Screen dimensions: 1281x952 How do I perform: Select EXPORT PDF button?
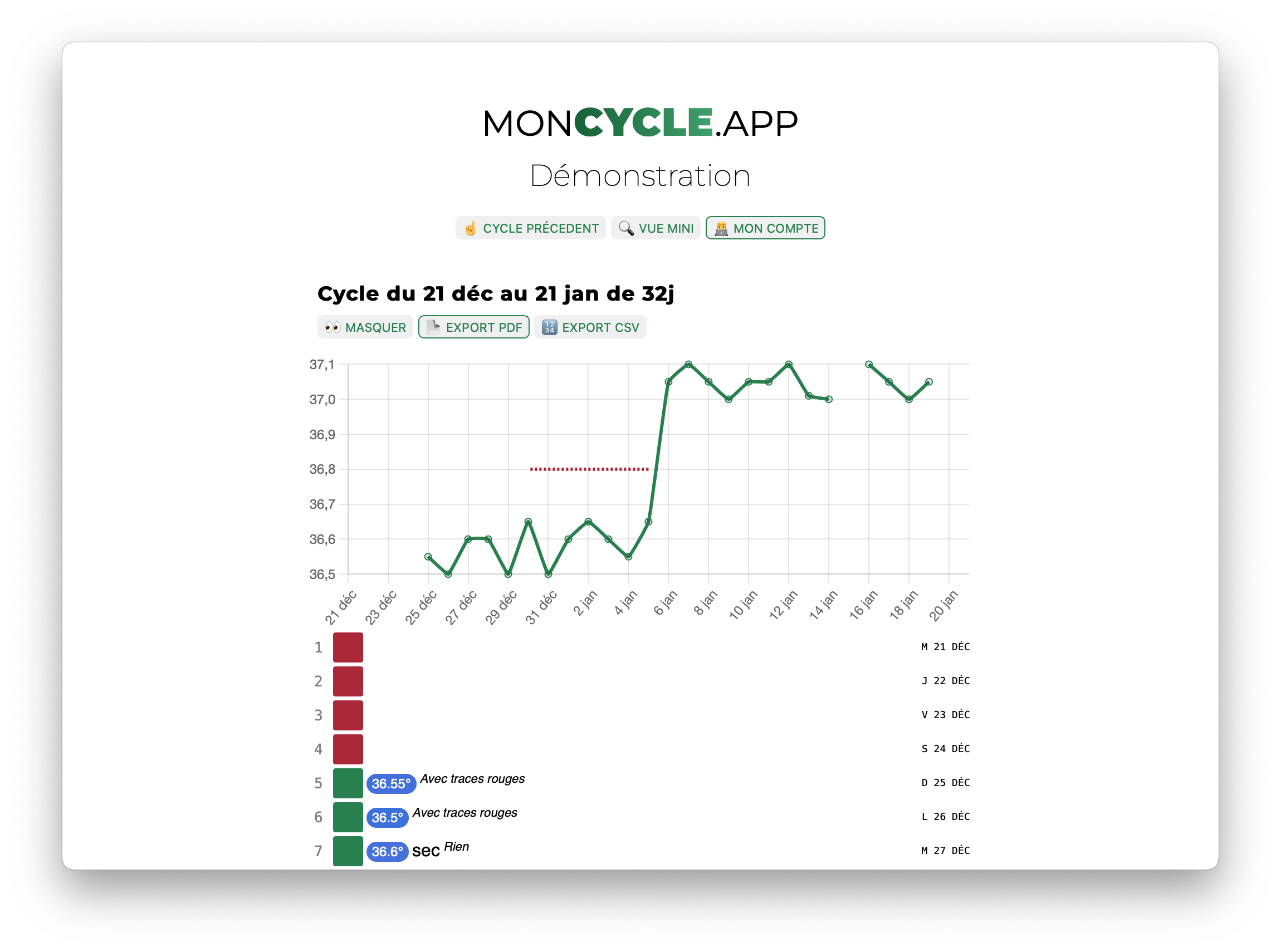tap(474, 327)
